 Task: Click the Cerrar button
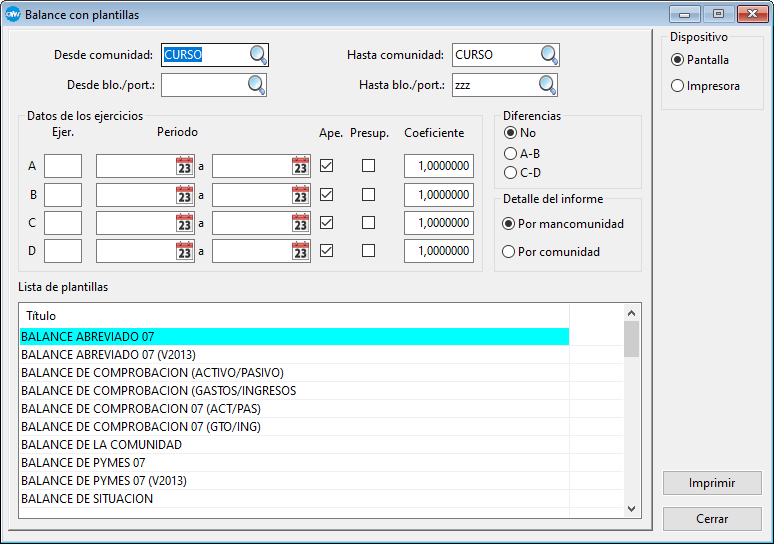pos(712,519)
